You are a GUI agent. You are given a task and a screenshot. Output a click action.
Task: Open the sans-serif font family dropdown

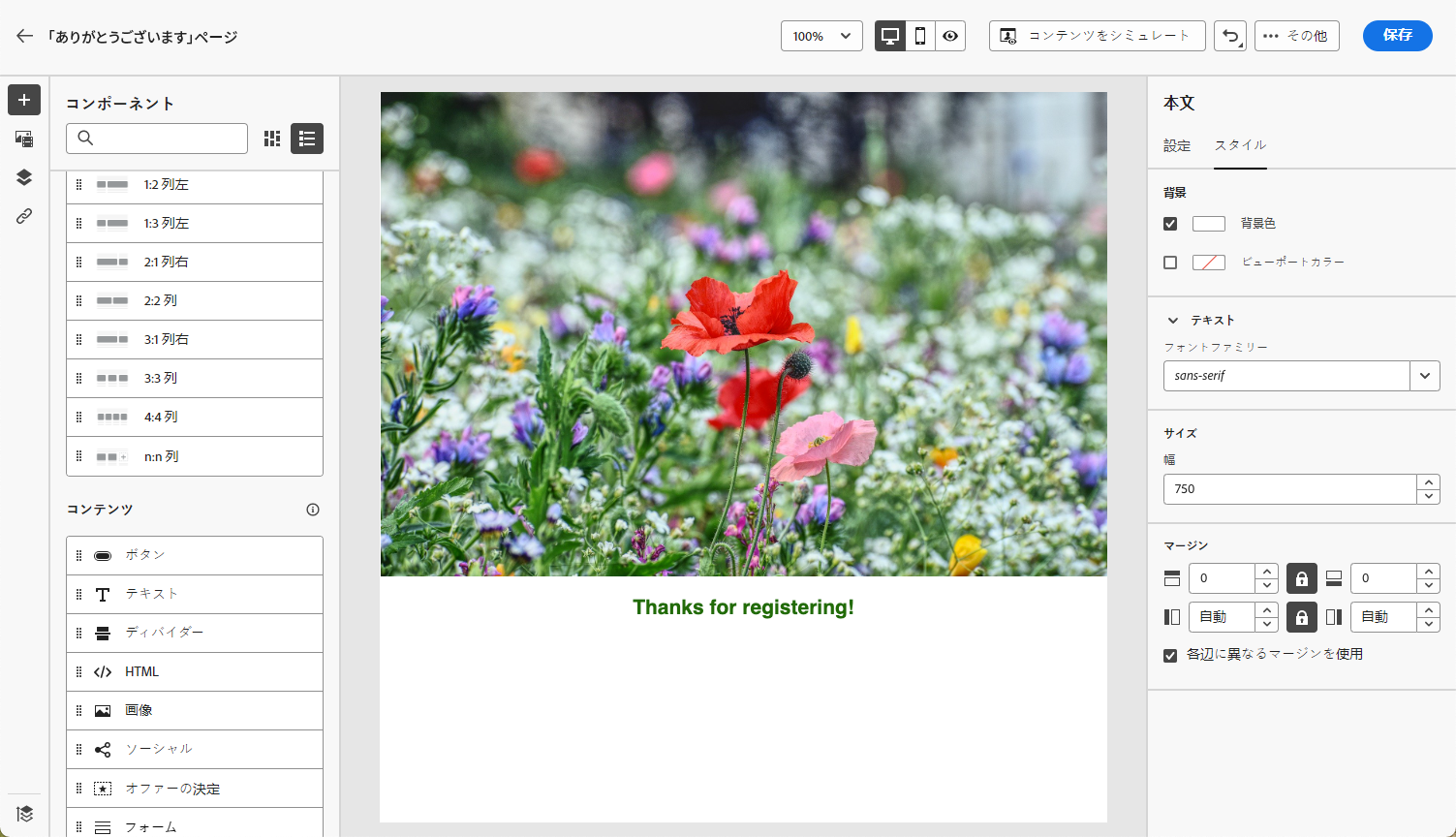pyautogui.click(x=1424, y=376)
